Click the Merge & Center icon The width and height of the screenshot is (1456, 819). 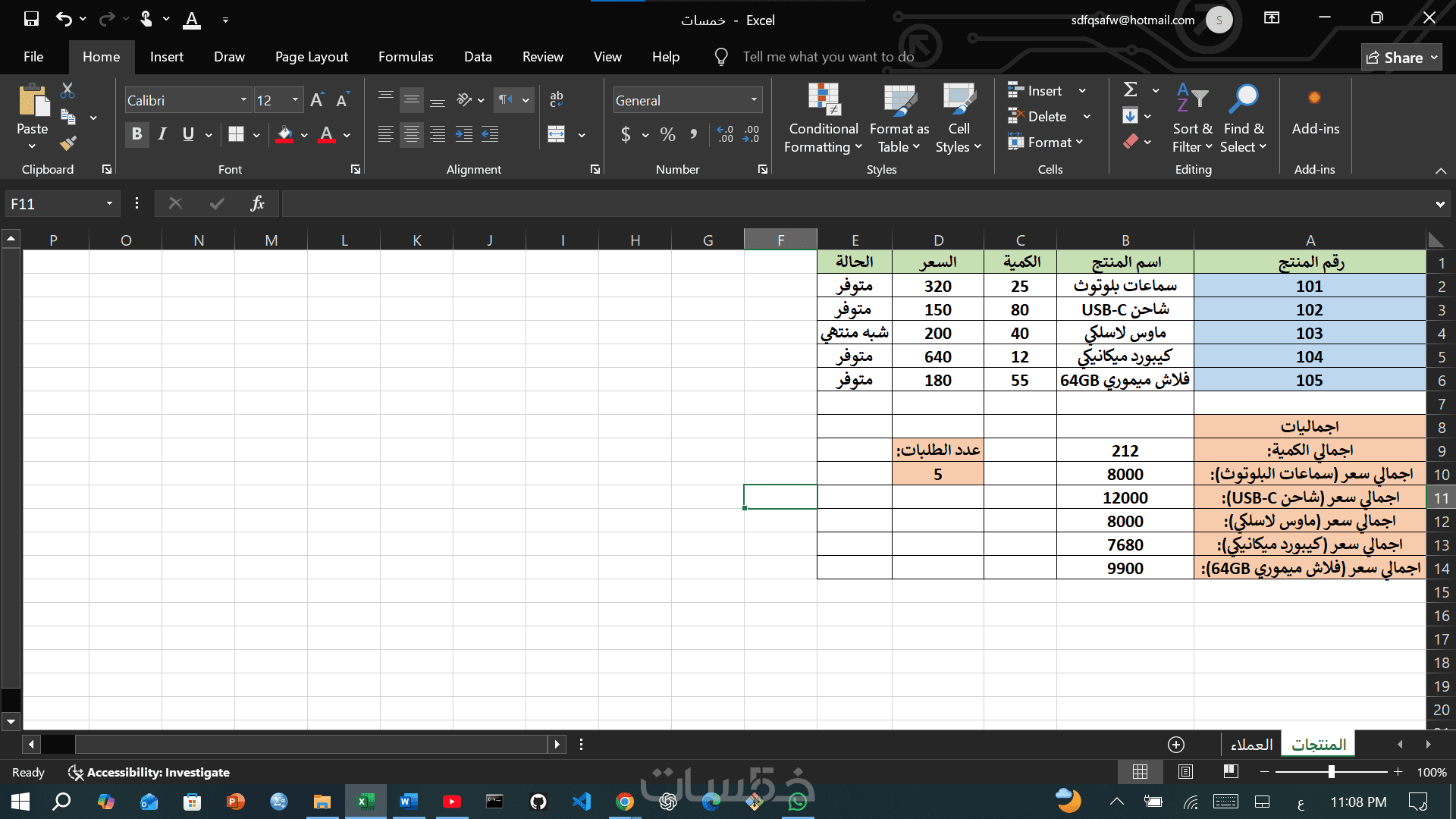click(557, 134)
